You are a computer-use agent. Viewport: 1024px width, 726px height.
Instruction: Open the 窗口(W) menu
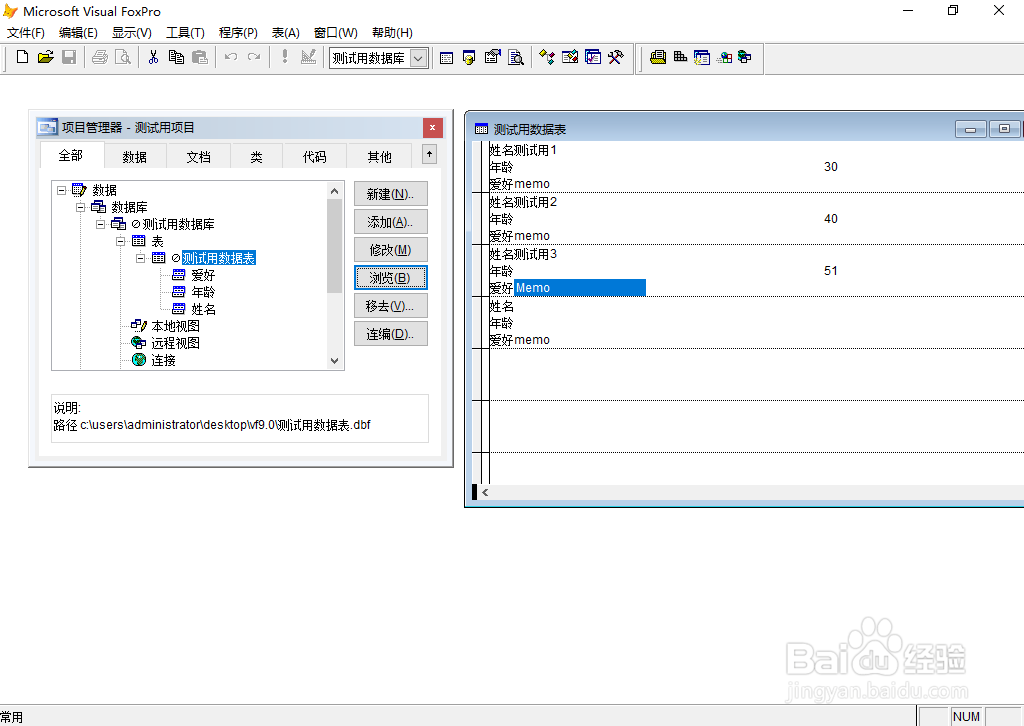click(x=336, y=33)
